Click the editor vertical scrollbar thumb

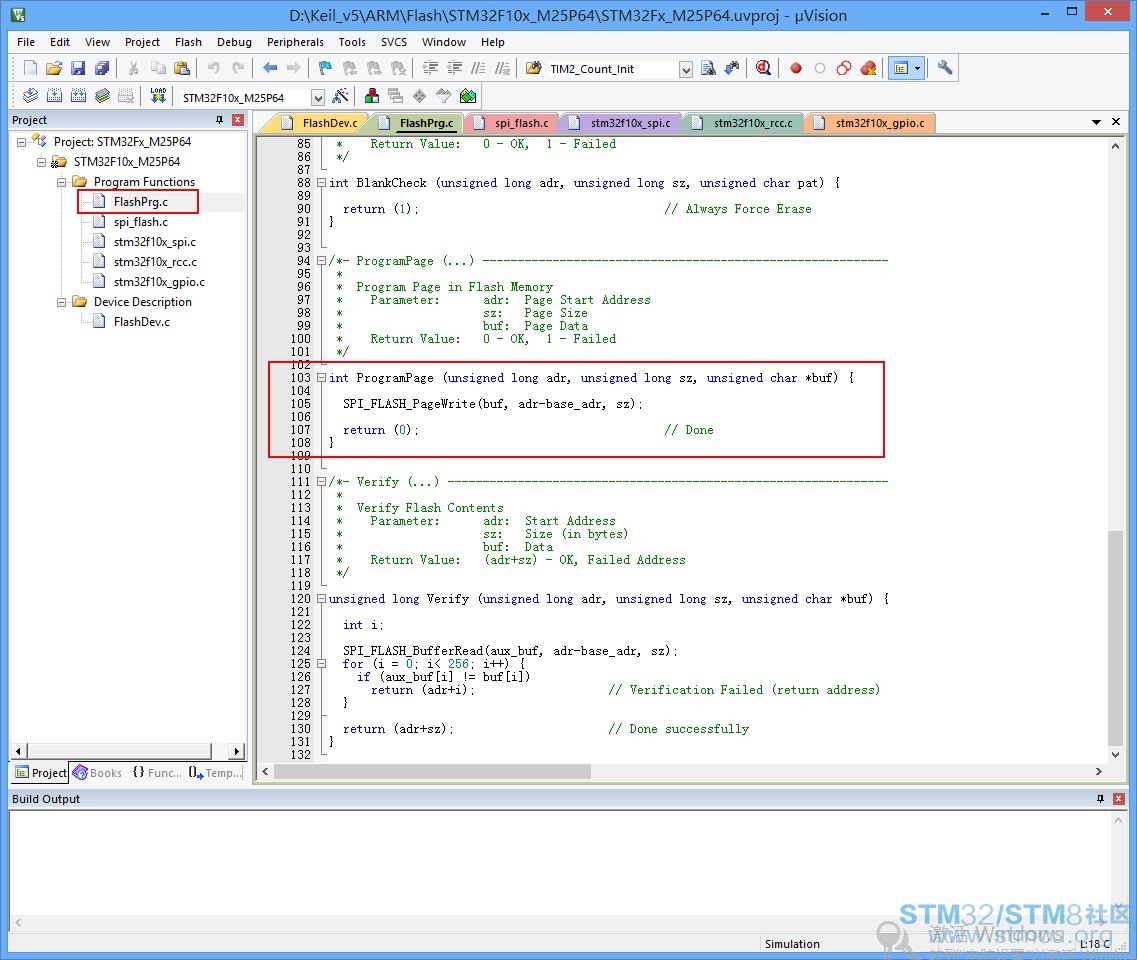point(1115,638)
